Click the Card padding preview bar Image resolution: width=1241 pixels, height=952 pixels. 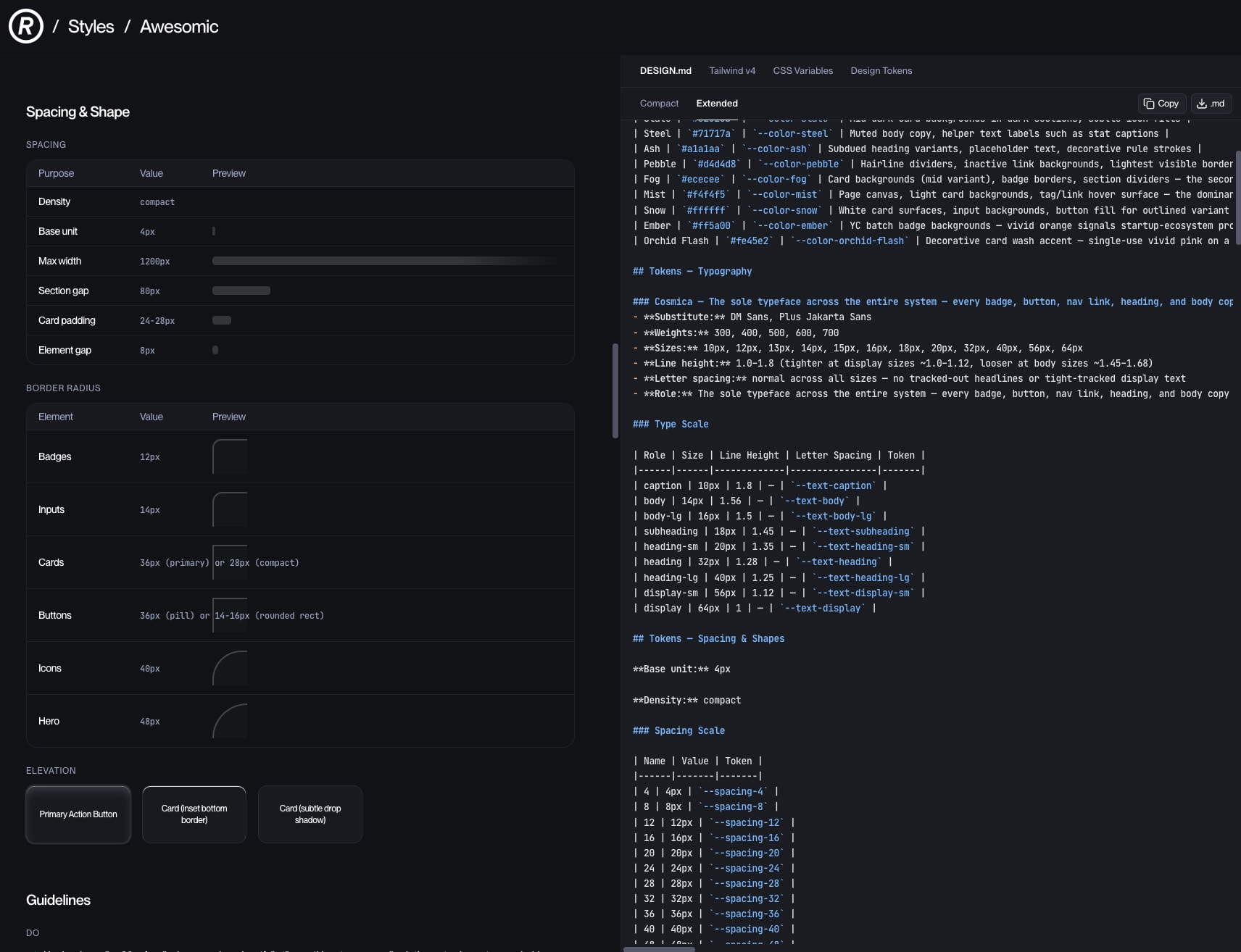[222, 320]
